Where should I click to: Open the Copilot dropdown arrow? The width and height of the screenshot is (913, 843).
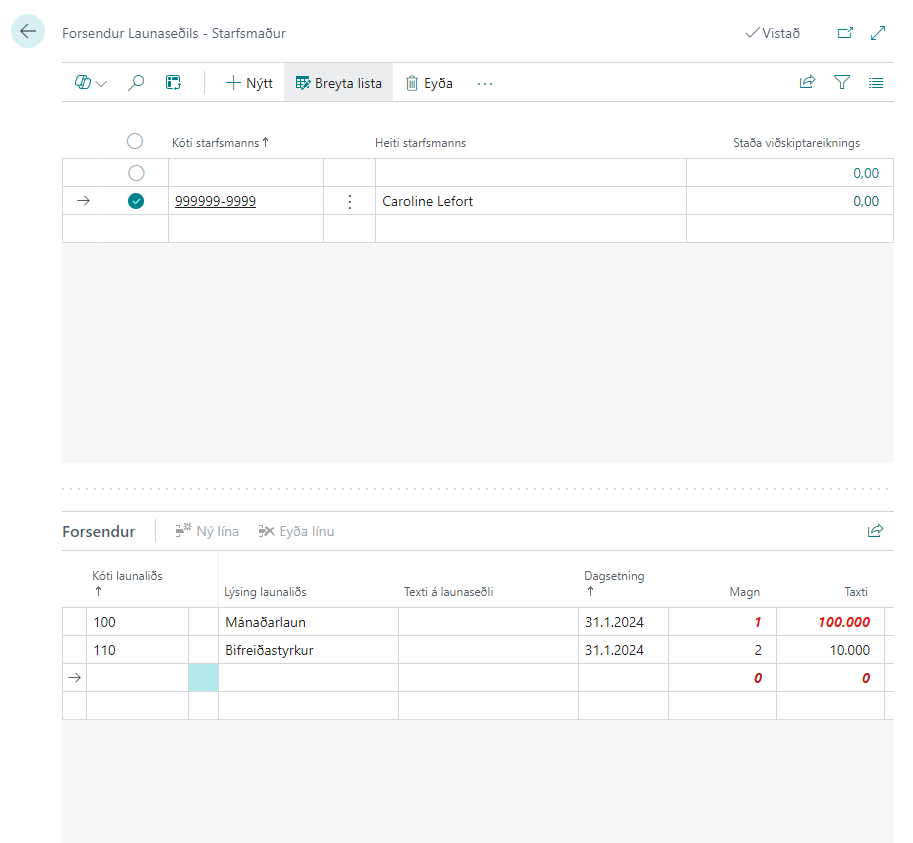point(101,84)
